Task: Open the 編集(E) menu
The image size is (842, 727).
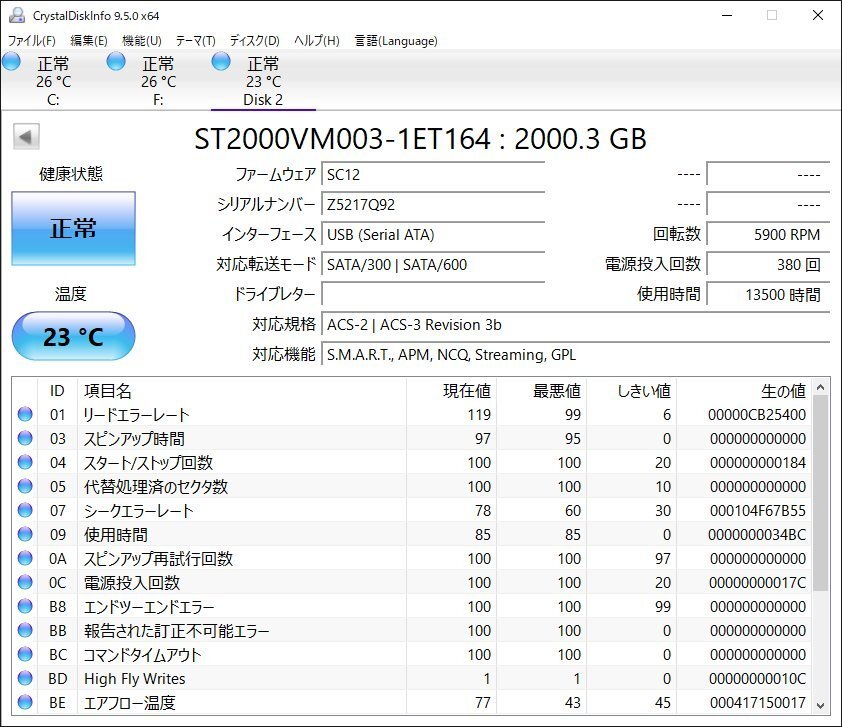Action: pyautogui.click(x=88, y=41)
